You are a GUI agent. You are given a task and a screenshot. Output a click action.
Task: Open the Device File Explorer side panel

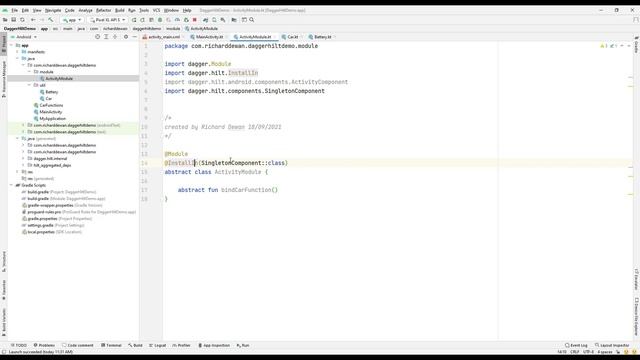(x=636, y=316)
